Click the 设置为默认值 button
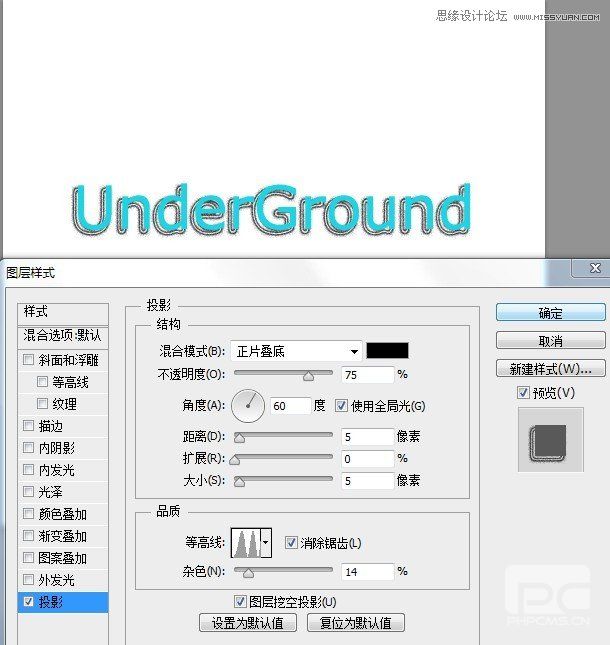The image size is (610, 645). (248, 623)
